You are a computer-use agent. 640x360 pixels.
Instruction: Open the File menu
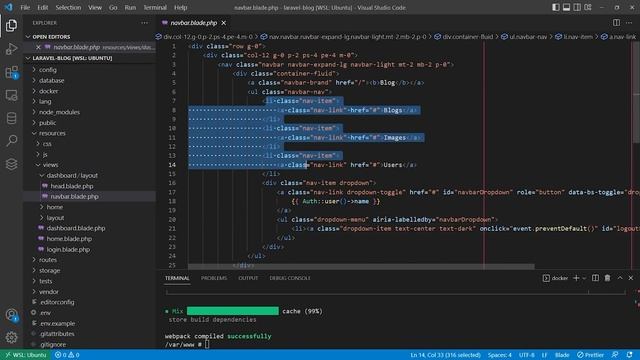coord(25,7)
